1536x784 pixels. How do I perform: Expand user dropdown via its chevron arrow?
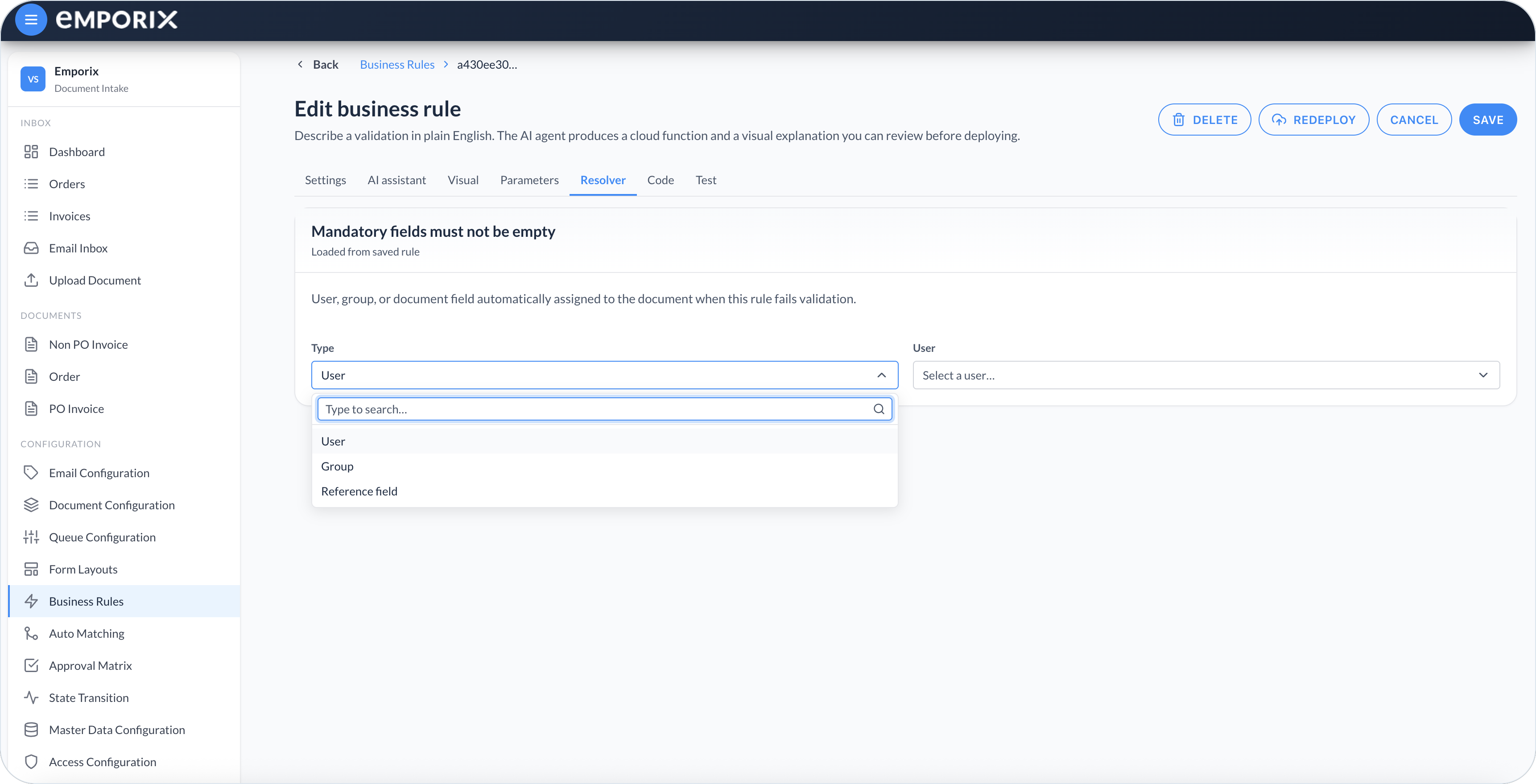(x=1483, y=375)
